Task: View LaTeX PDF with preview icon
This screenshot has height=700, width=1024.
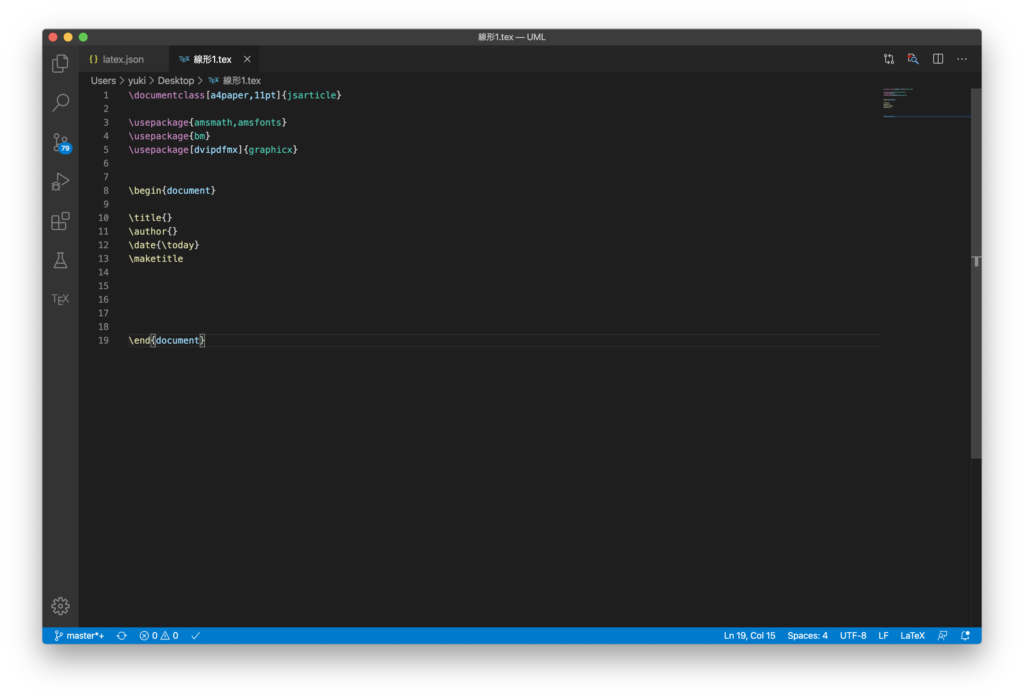Action: pyautogui.click(x=913, y=59)
